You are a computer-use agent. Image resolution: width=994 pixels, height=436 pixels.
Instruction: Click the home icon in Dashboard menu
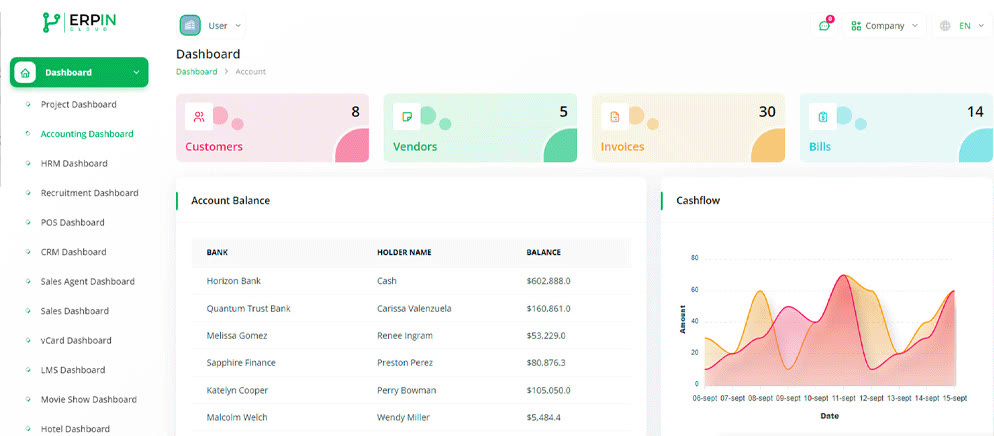[25, 73]
